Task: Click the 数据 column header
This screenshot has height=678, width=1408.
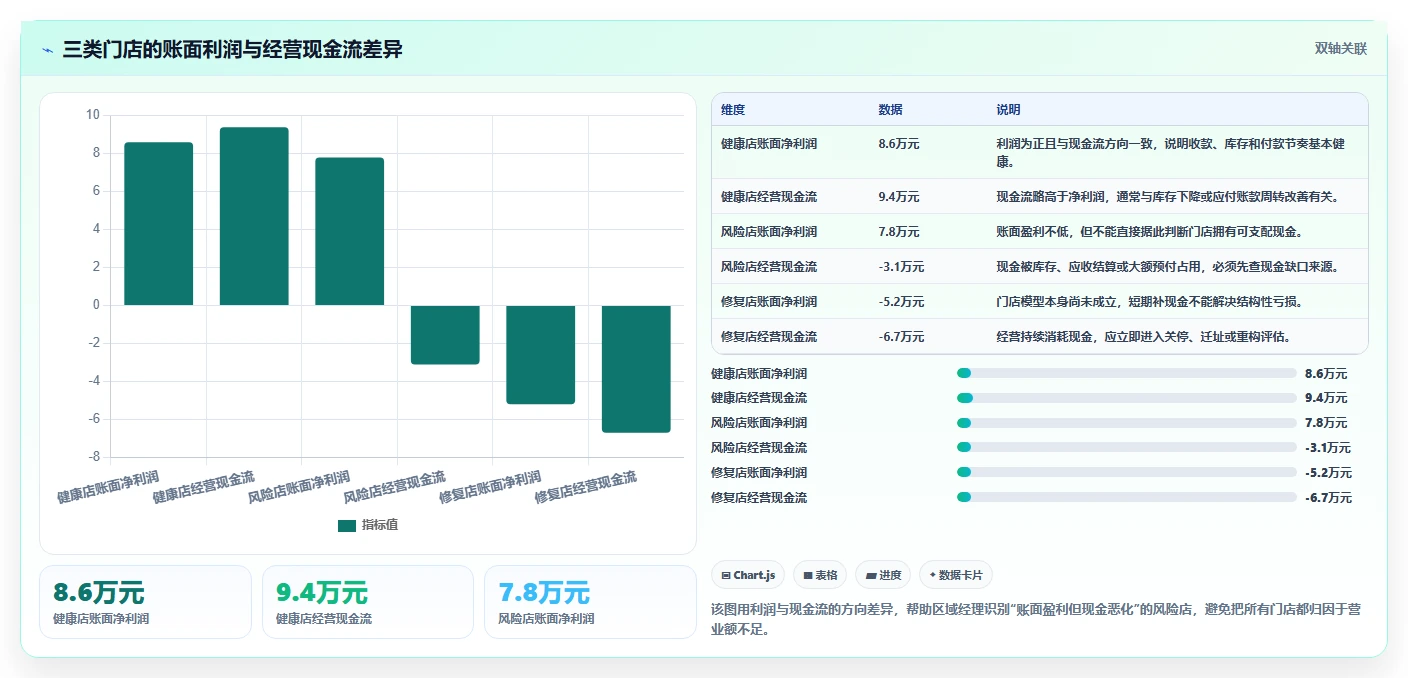Action: (x=891, y=110)
